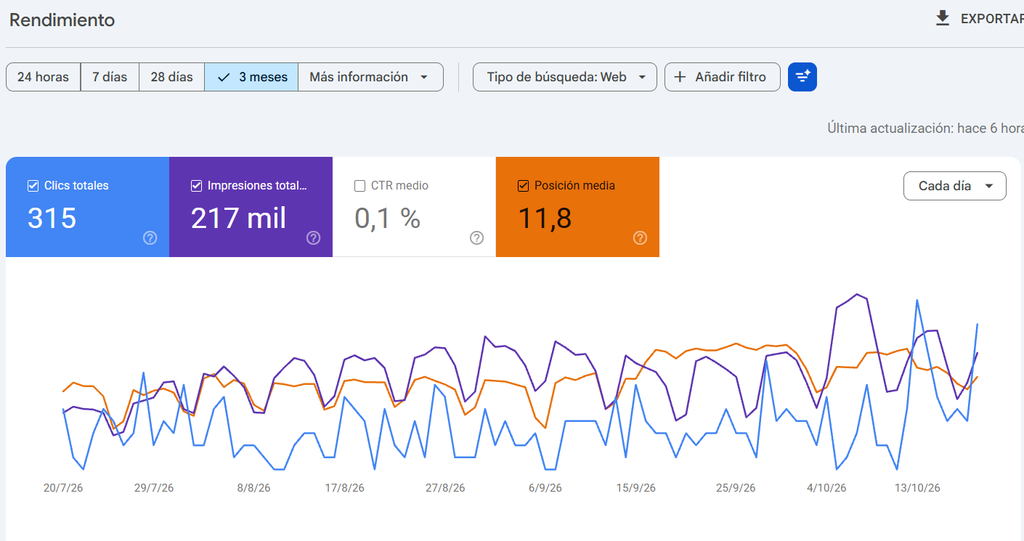Click the CTR medio 0,1 % card value

pos(387,218)
